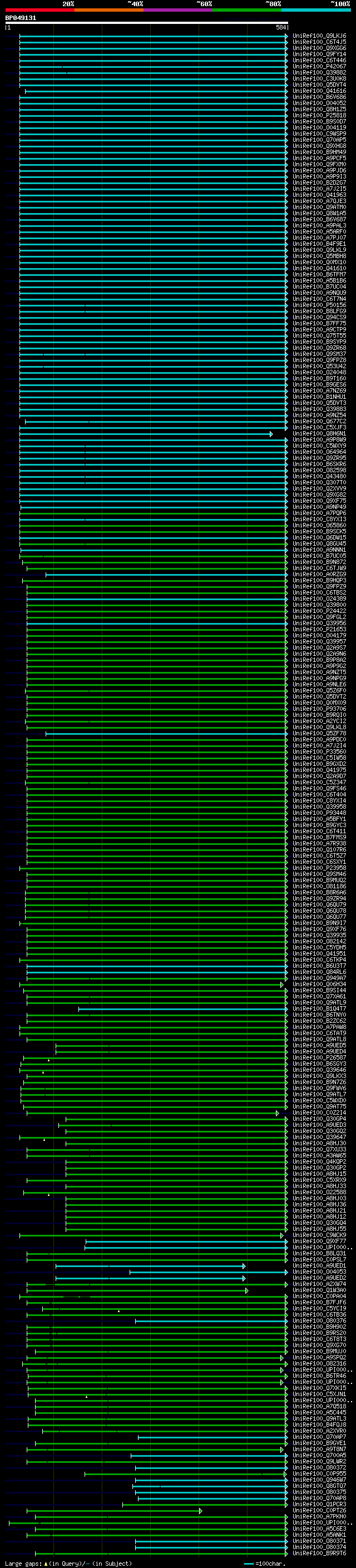Open hit UniRef100_Q39882
The image size is (356, 1568).
click(319, 72)
